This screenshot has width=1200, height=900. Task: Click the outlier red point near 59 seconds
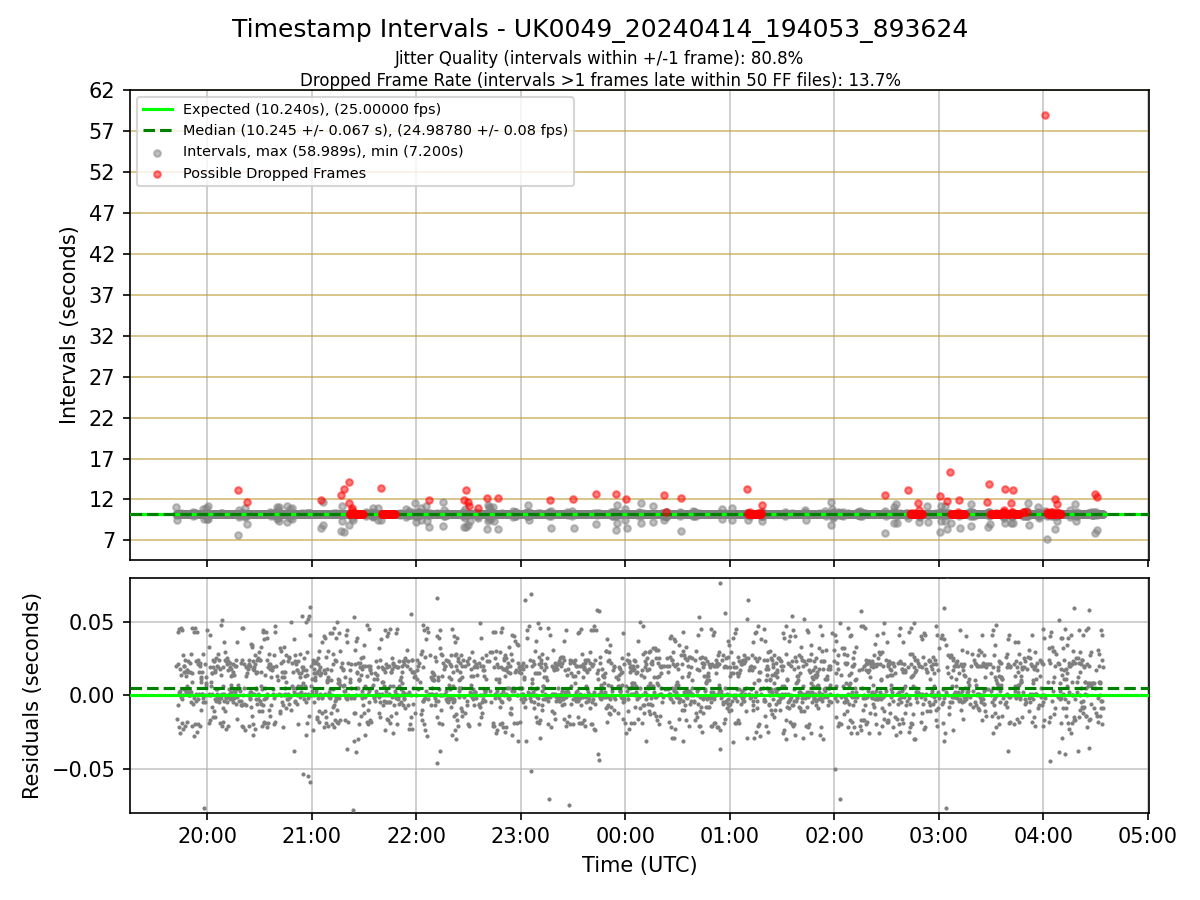[x=1045, y=115]
